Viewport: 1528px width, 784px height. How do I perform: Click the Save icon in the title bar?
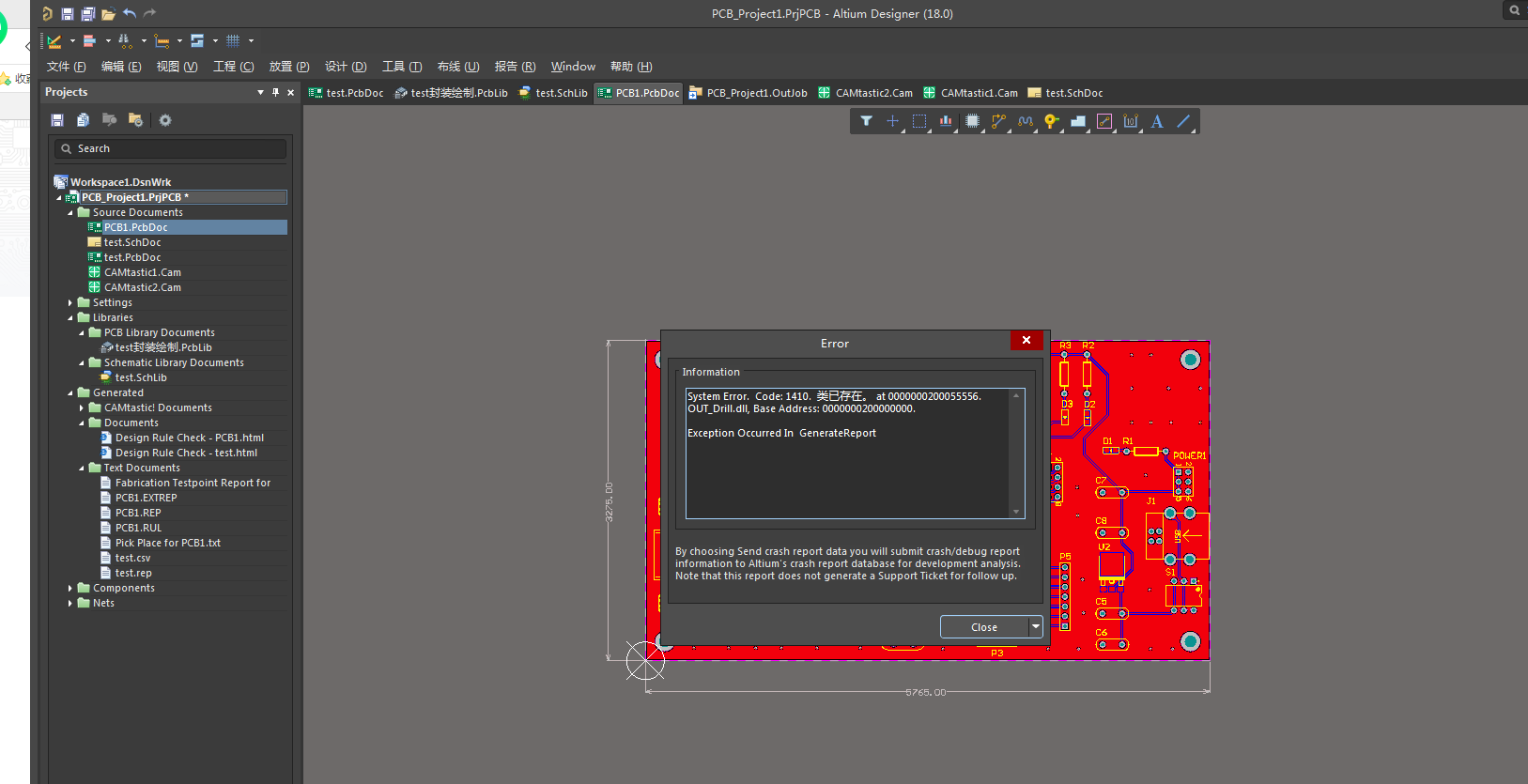pyautogui.click(x=68, y=13)
